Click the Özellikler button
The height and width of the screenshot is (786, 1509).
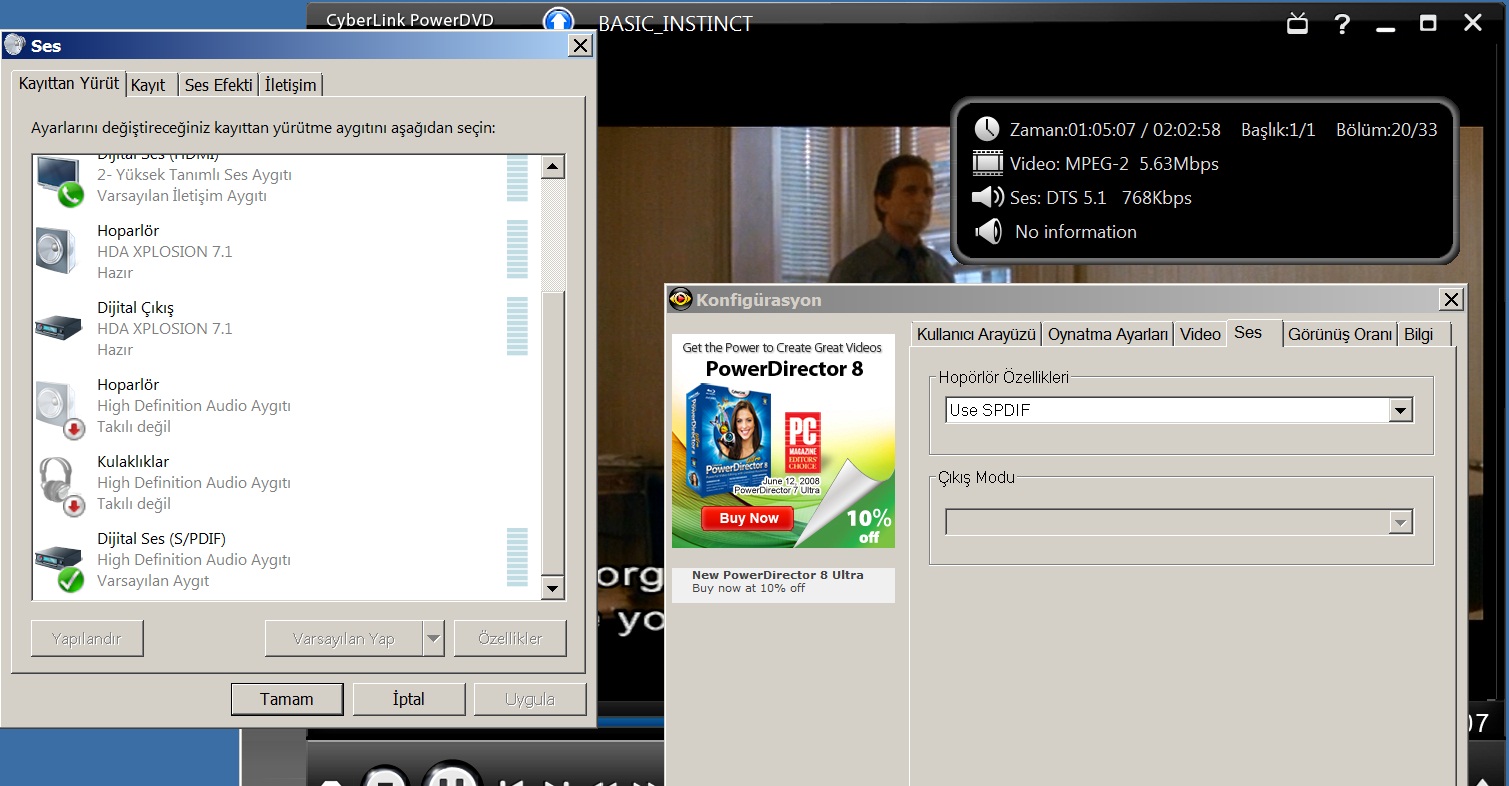click(510, 638)
